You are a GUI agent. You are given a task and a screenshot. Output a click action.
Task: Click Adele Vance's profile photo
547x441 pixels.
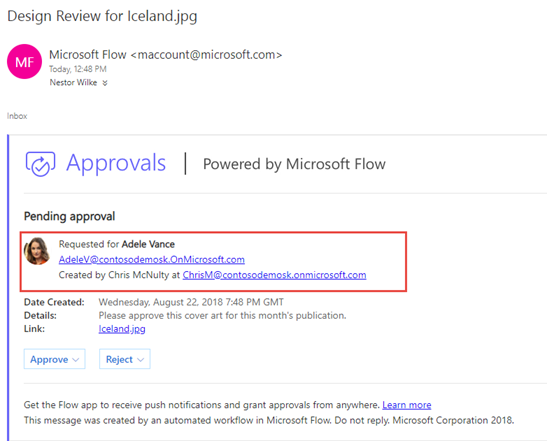coord(37,251)
